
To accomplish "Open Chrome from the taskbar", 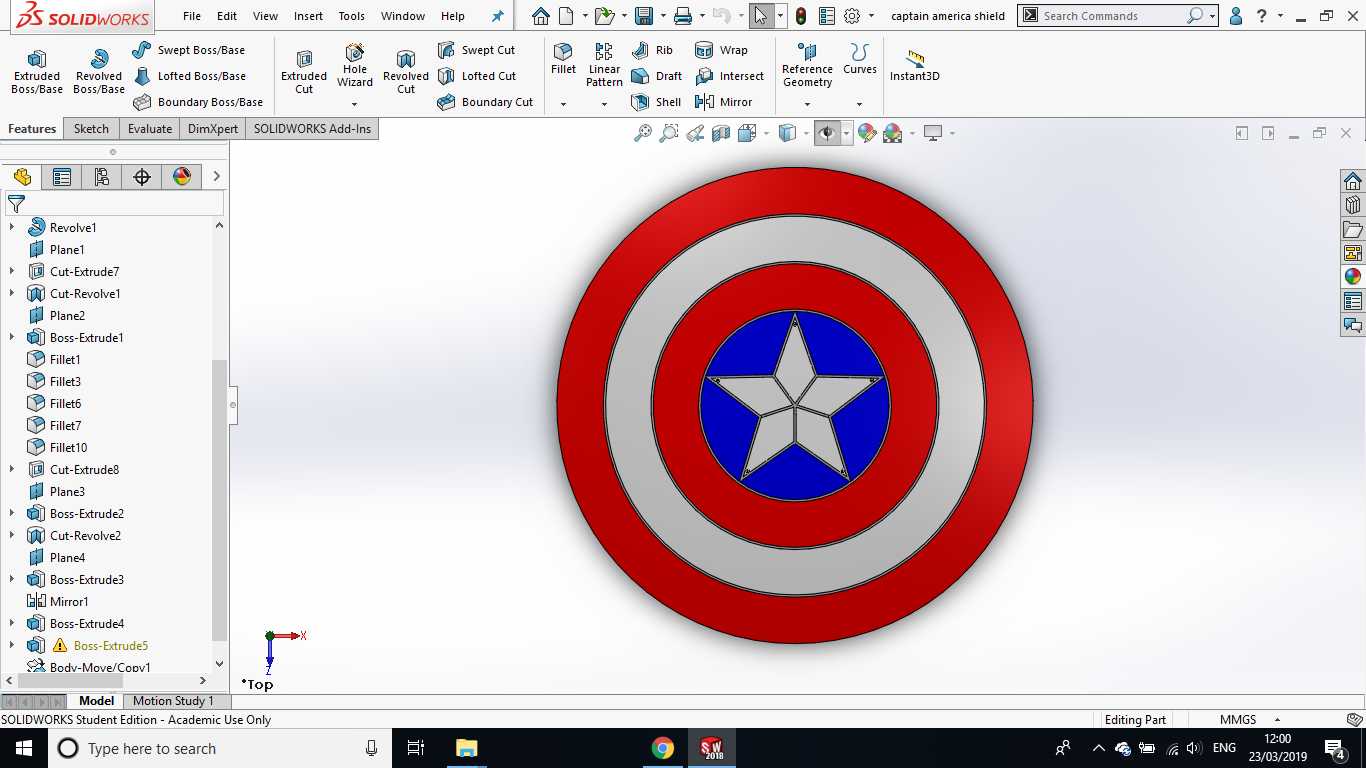I will (662, 748).
